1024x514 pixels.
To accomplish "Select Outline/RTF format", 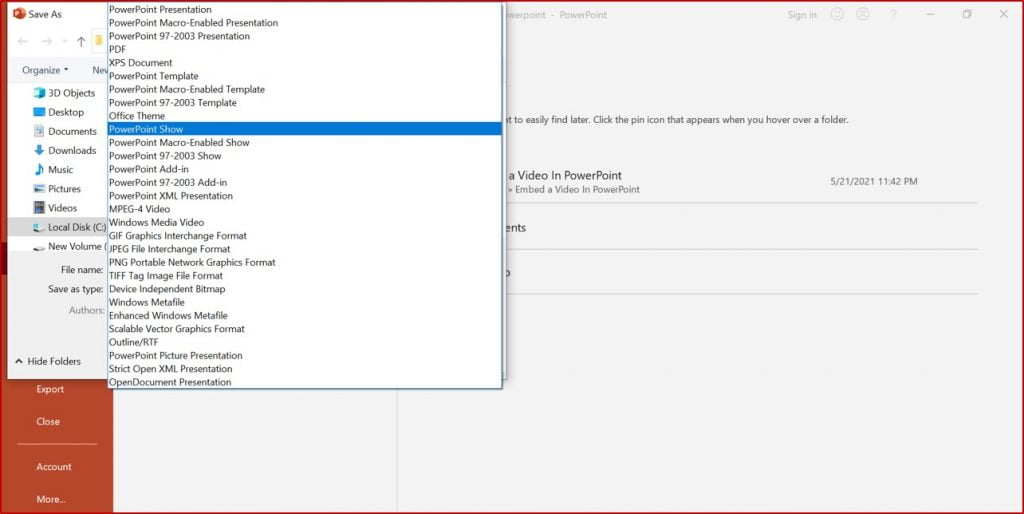I will click(304, 342).
